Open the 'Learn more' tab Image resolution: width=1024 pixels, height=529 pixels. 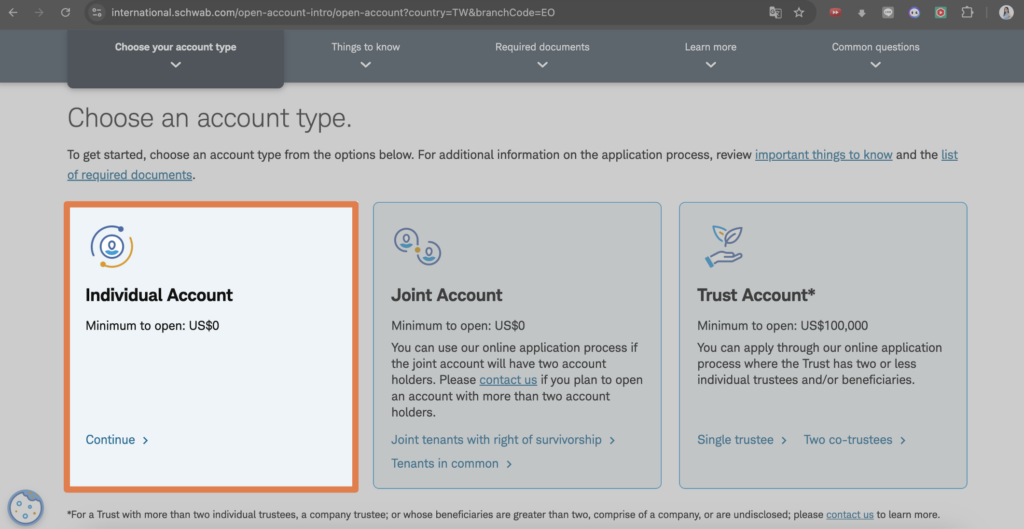coord(710,55)
